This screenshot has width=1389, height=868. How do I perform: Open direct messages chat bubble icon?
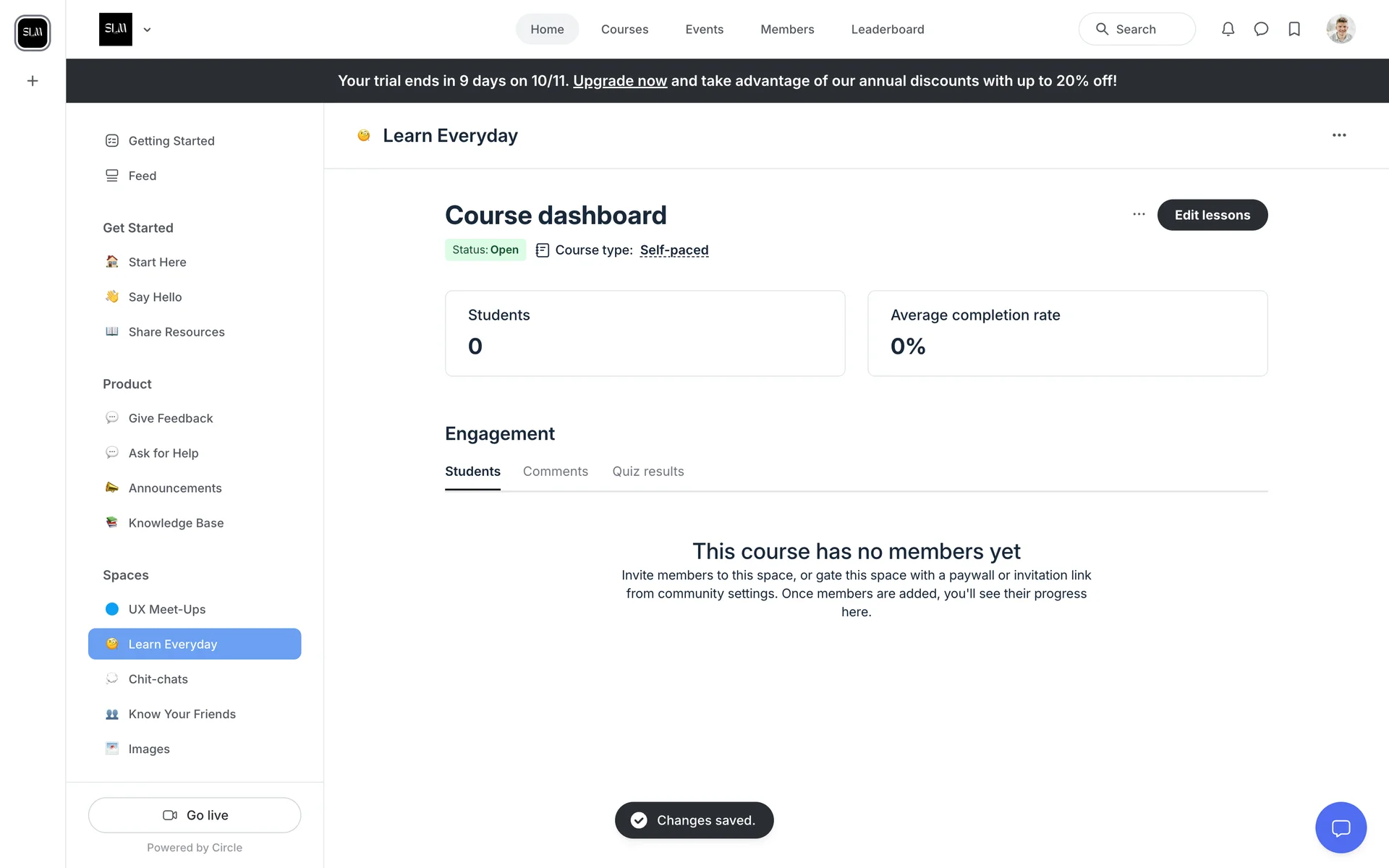tap(1261, 29)
